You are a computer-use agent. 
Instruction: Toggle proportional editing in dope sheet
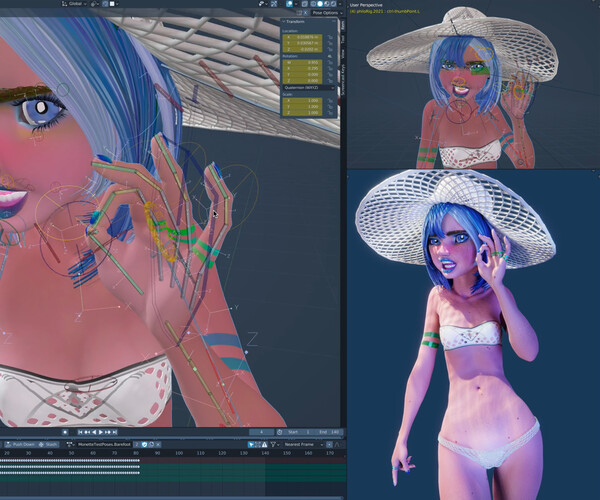click(329, 444)
